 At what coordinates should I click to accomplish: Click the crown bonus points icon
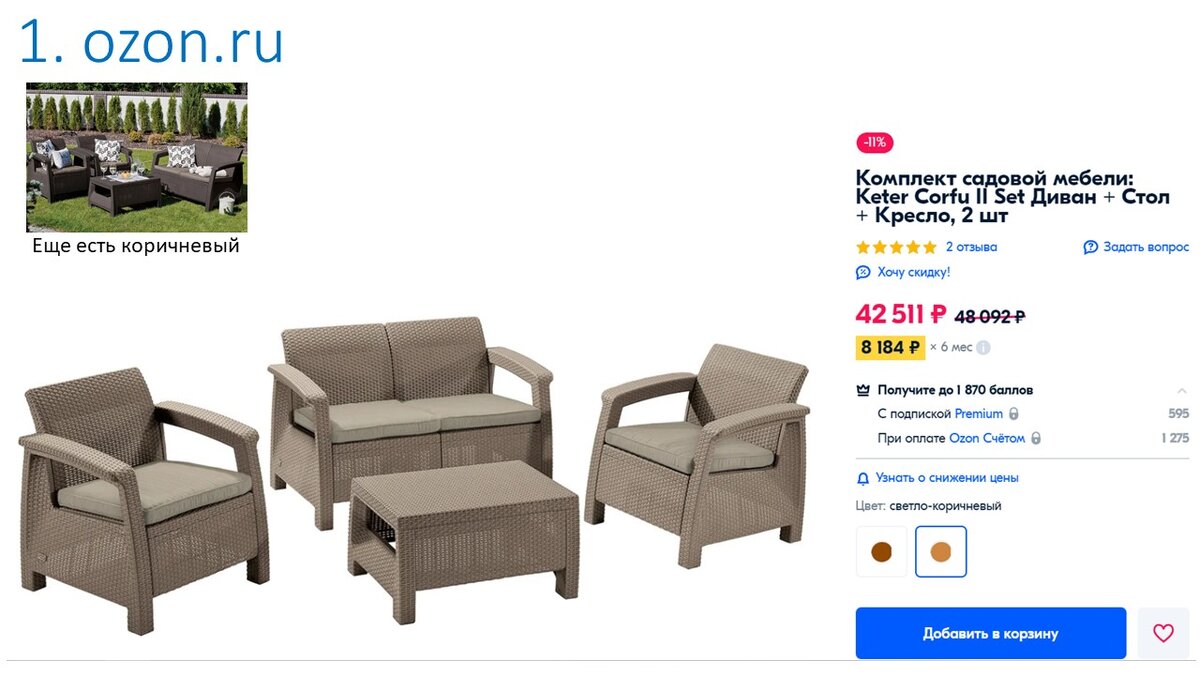(x=864, y=390)
